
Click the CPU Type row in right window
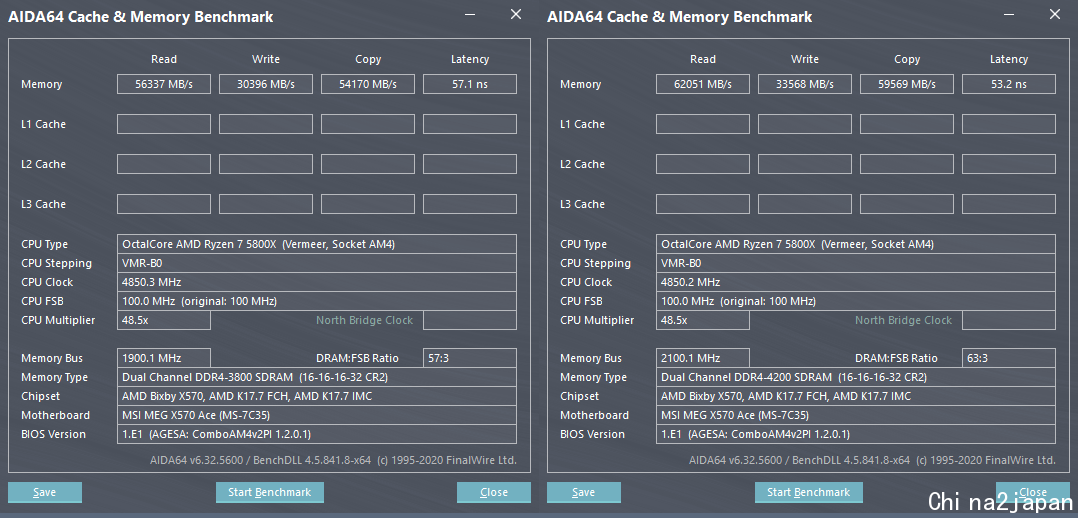coord(855,244)
